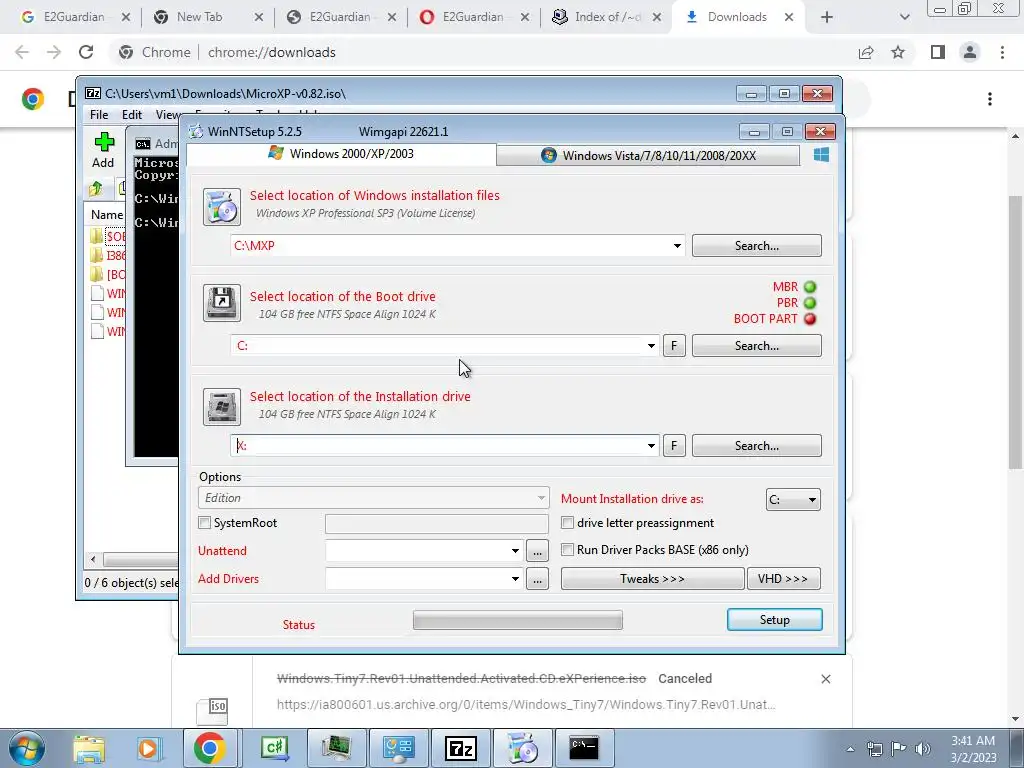Open the command prompt taskbar icon
The width and height of the screenshot is (1024, 768).
click(583, 748)
